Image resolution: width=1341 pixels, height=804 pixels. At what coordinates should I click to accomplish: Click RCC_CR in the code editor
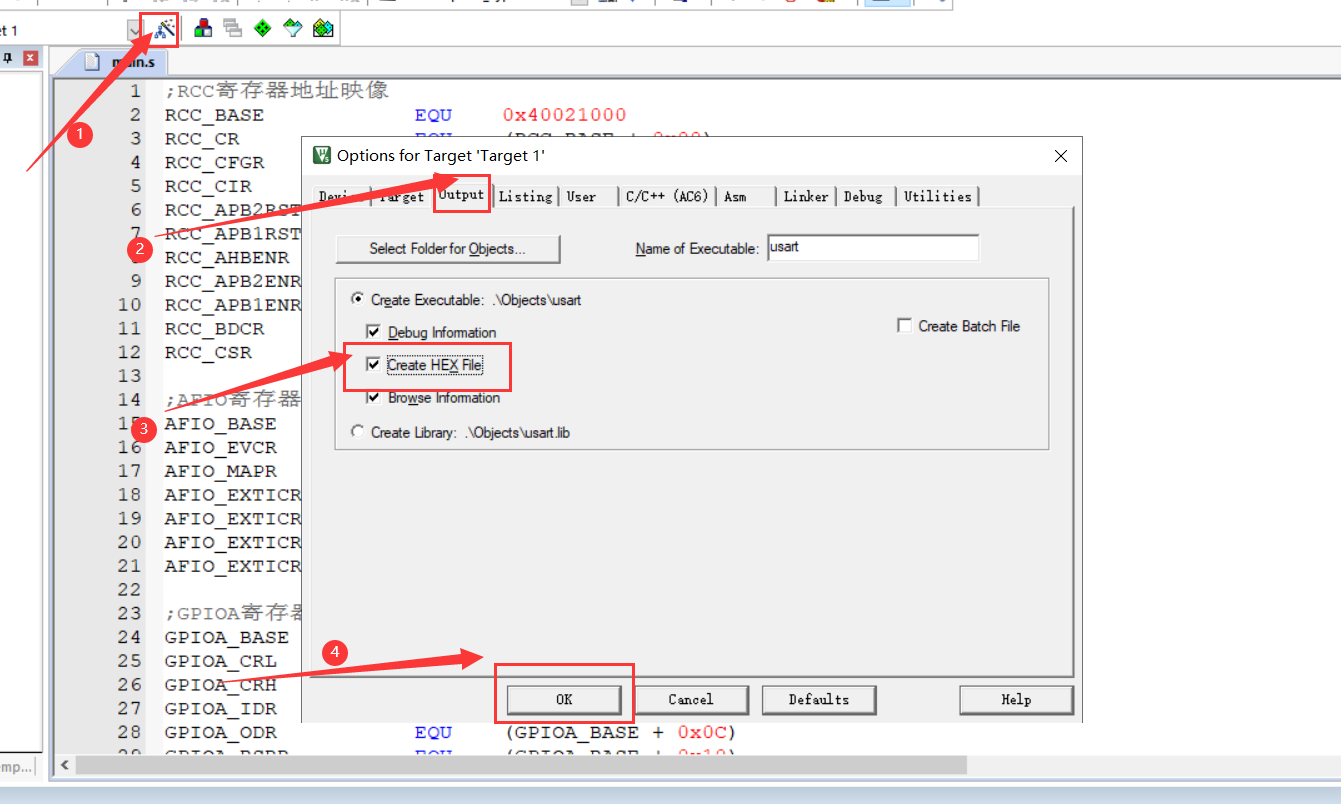click(x=202, y=139)
